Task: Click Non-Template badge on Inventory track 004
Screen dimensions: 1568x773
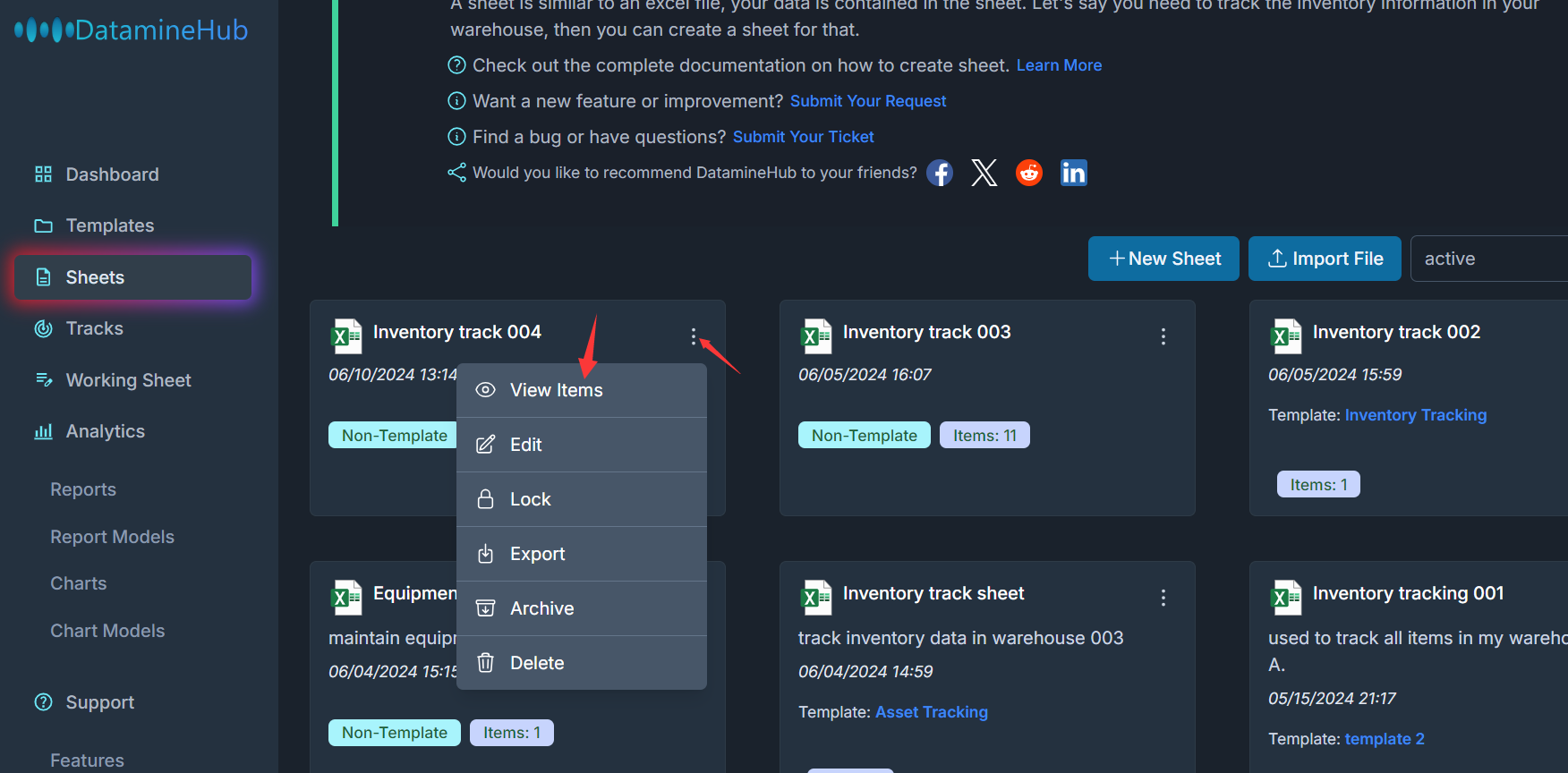Action: (x=394, y=435)
